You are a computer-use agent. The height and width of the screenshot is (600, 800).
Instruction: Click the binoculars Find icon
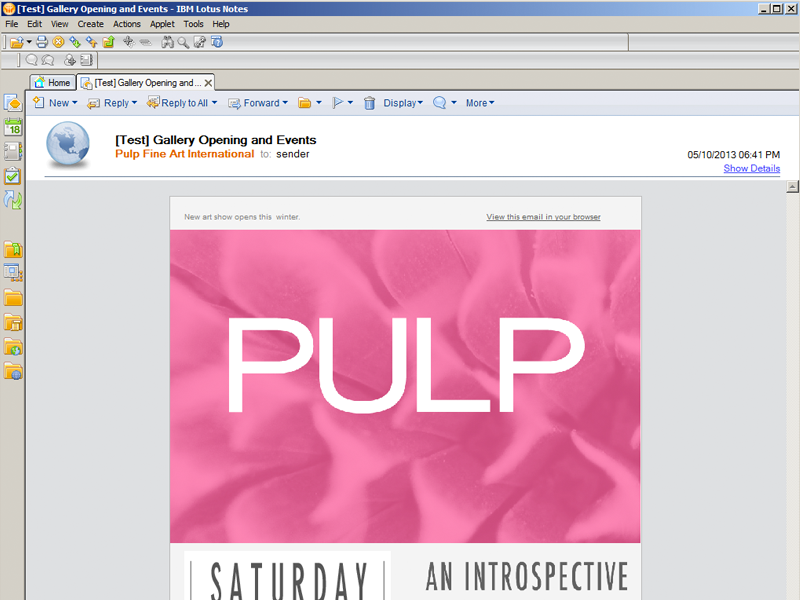click(167, 42)
